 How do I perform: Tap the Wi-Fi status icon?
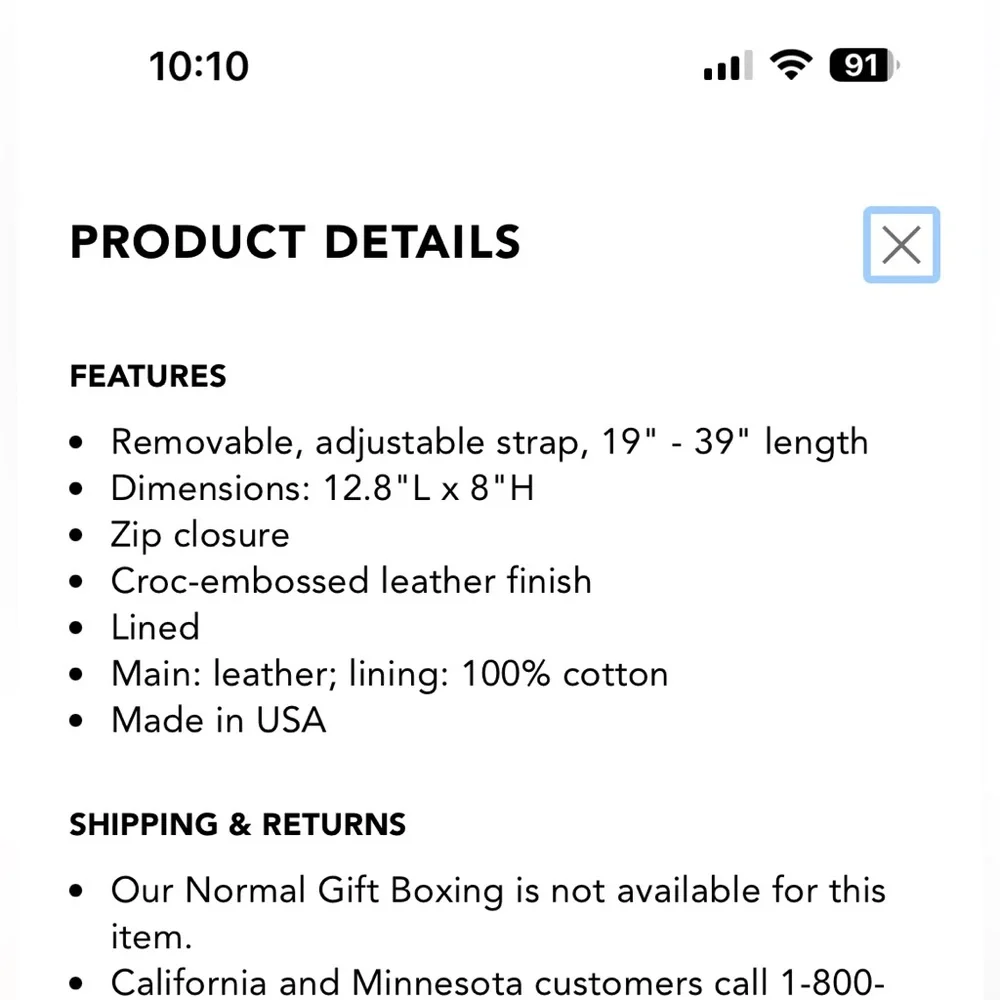point(790,66)
